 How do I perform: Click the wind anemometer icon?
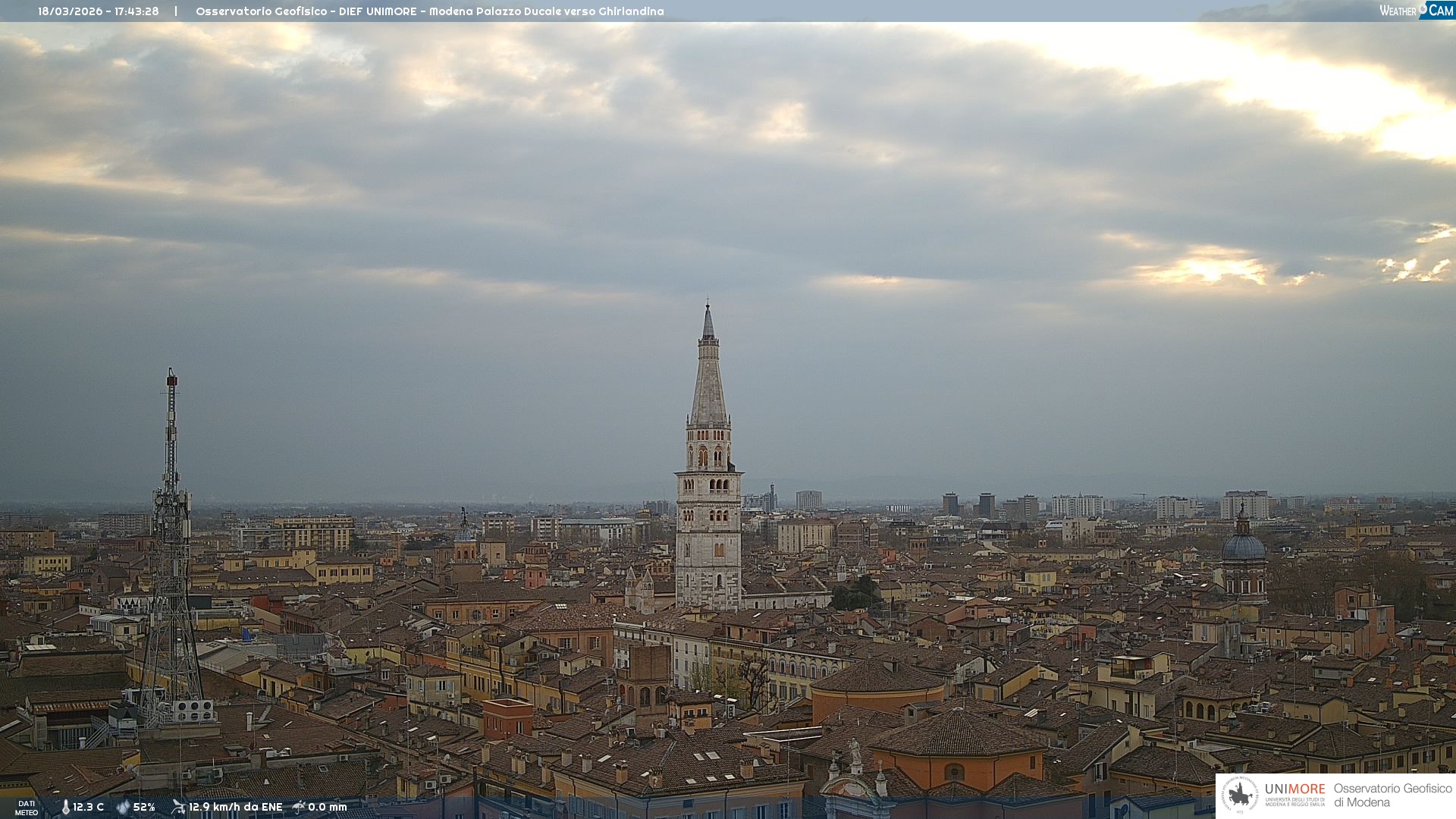178,808
